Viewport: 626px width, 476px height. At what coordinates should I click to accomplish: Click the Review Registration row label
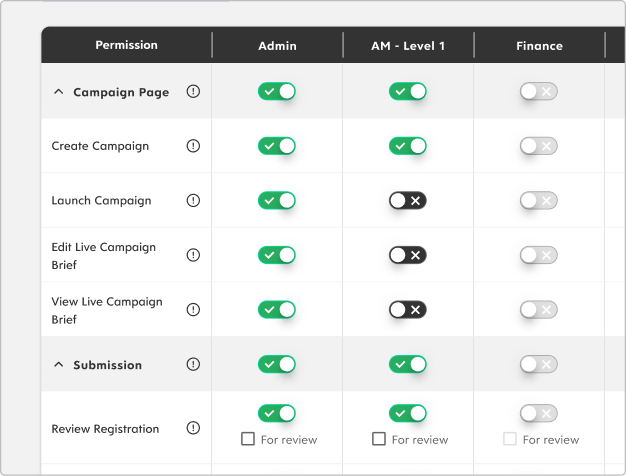pyautogui.click(x=105, y=429)
